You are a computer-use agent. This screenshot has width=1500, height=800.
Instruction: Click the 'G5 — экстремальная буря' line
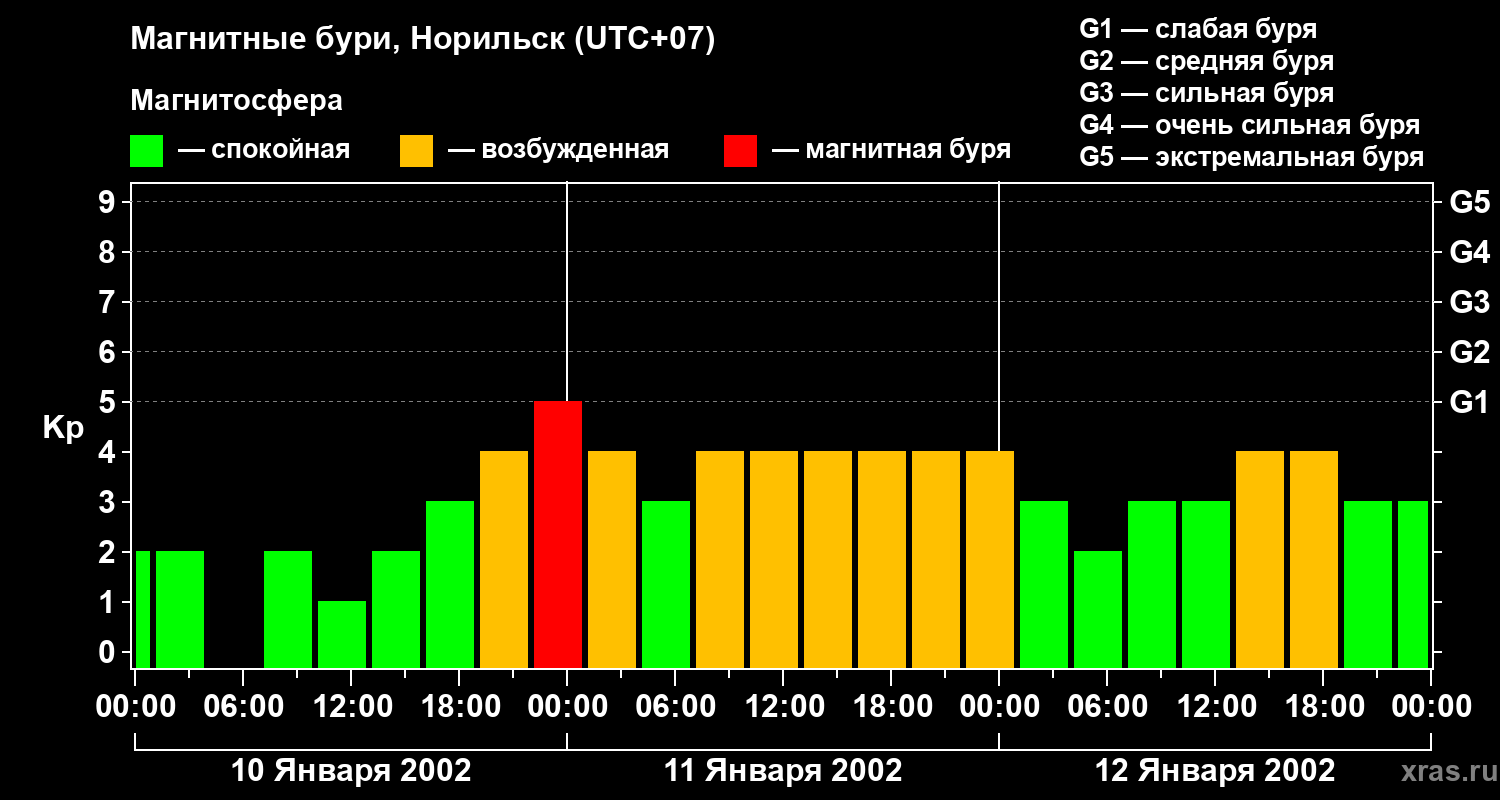pyautogui.click(x=1252, y=157)
